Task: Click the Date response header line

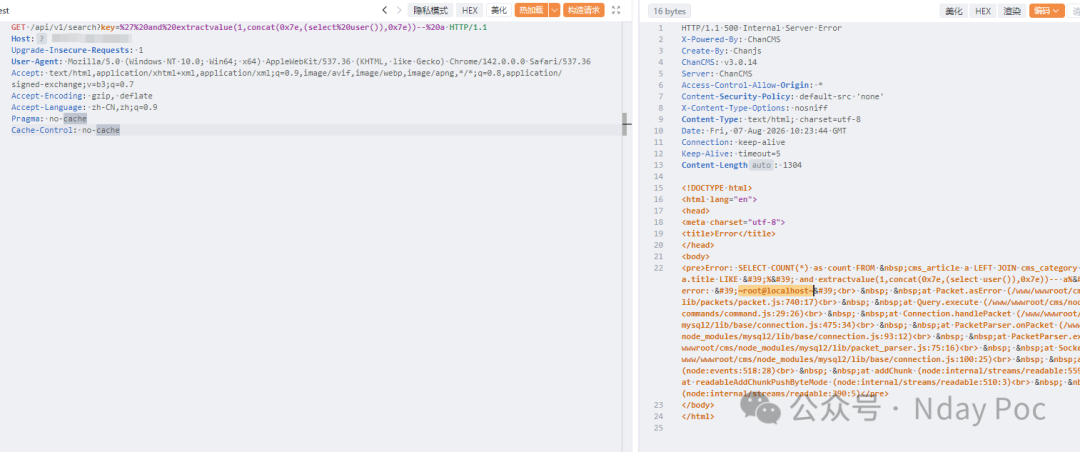Action: coord(764,131)
